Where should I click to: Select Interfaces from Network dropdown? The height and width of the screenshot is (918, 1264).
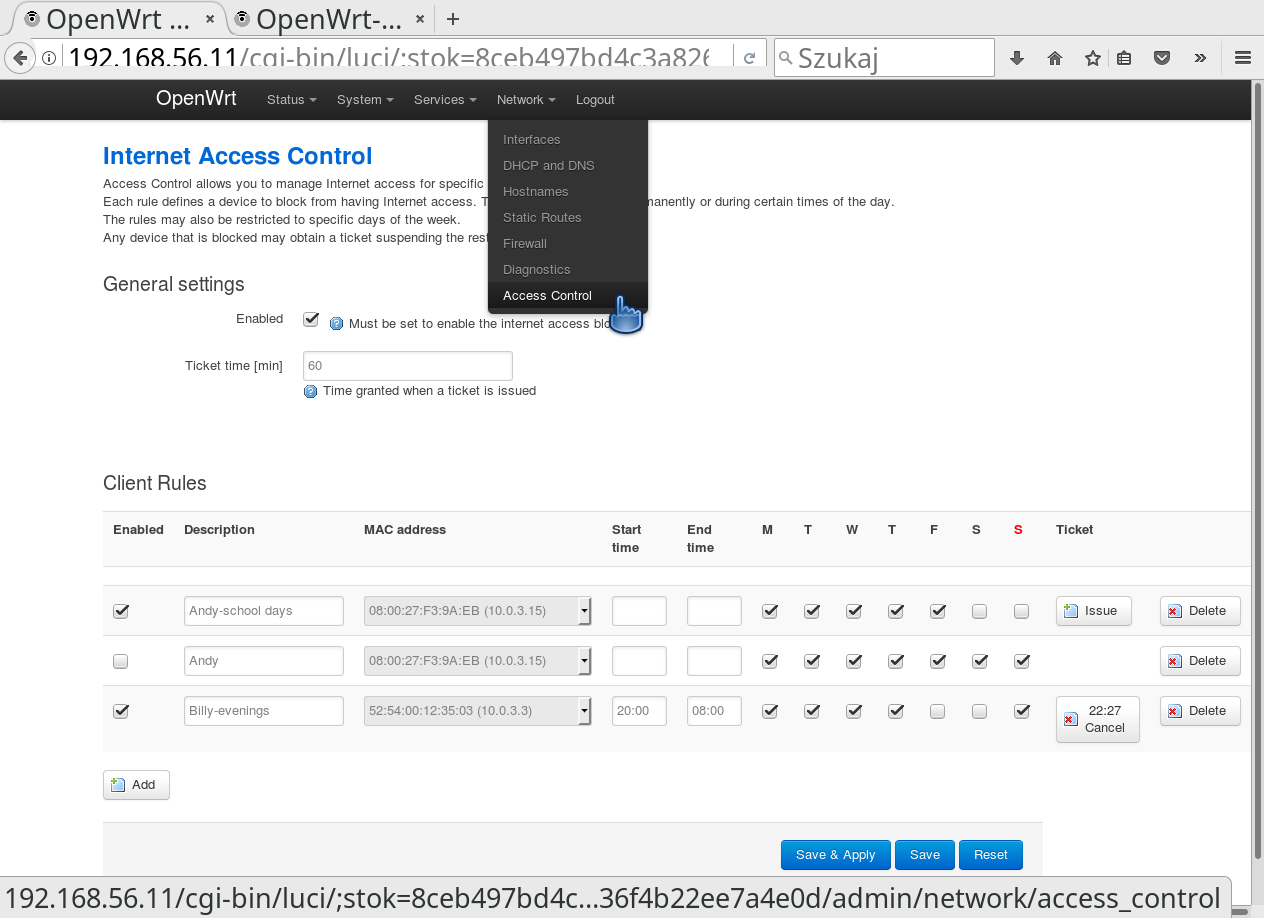[568, 140]
